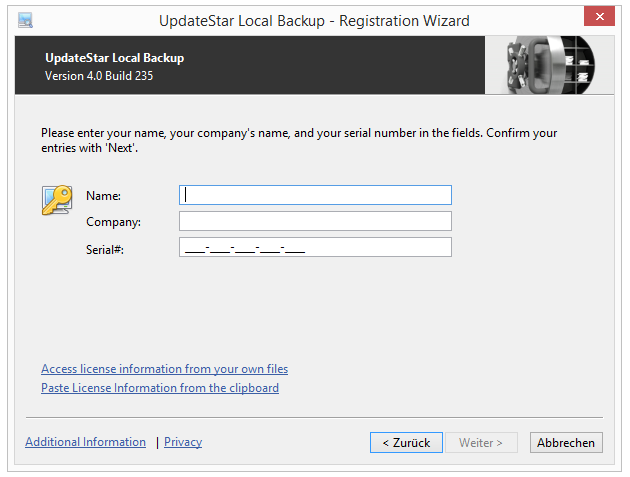Click into the Company text field
This screenshot has height=477, width=630.
[x=315, y=221]
